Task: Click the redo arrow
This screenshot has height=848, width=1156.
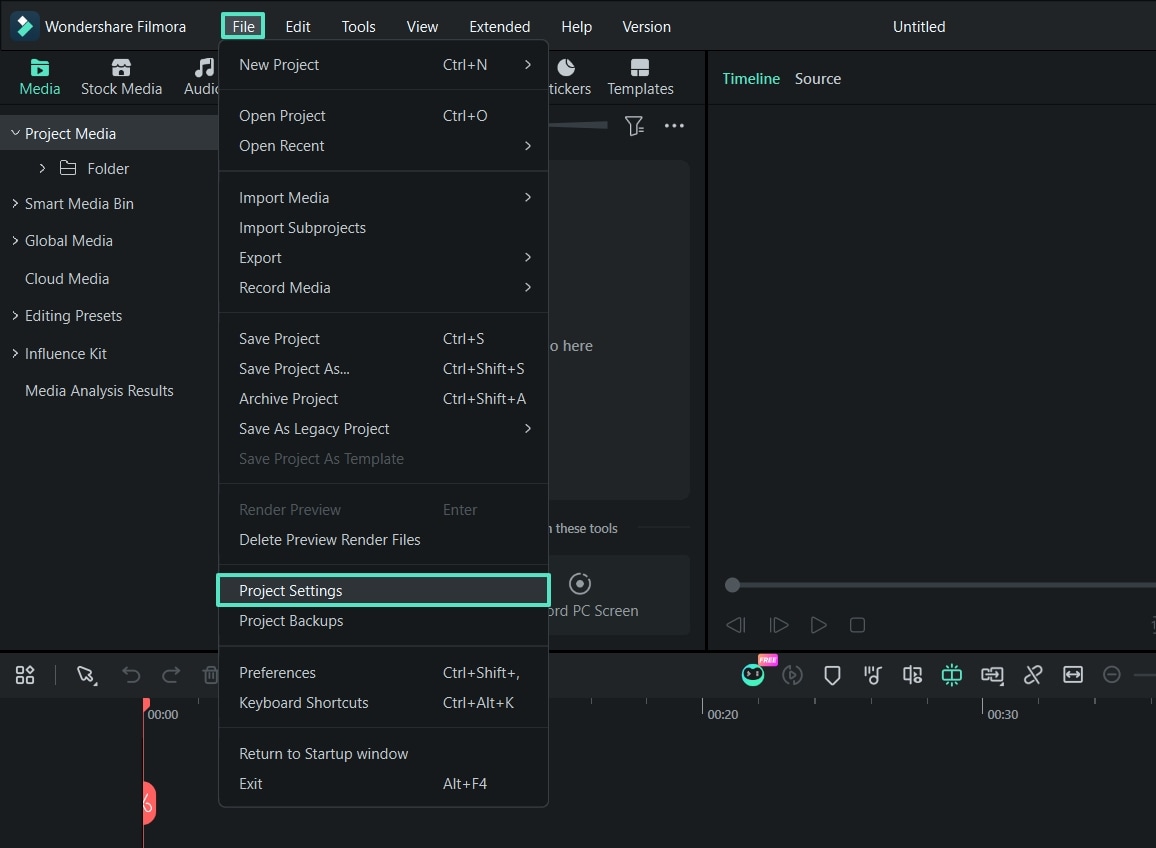Action: [x=171, y=675]
